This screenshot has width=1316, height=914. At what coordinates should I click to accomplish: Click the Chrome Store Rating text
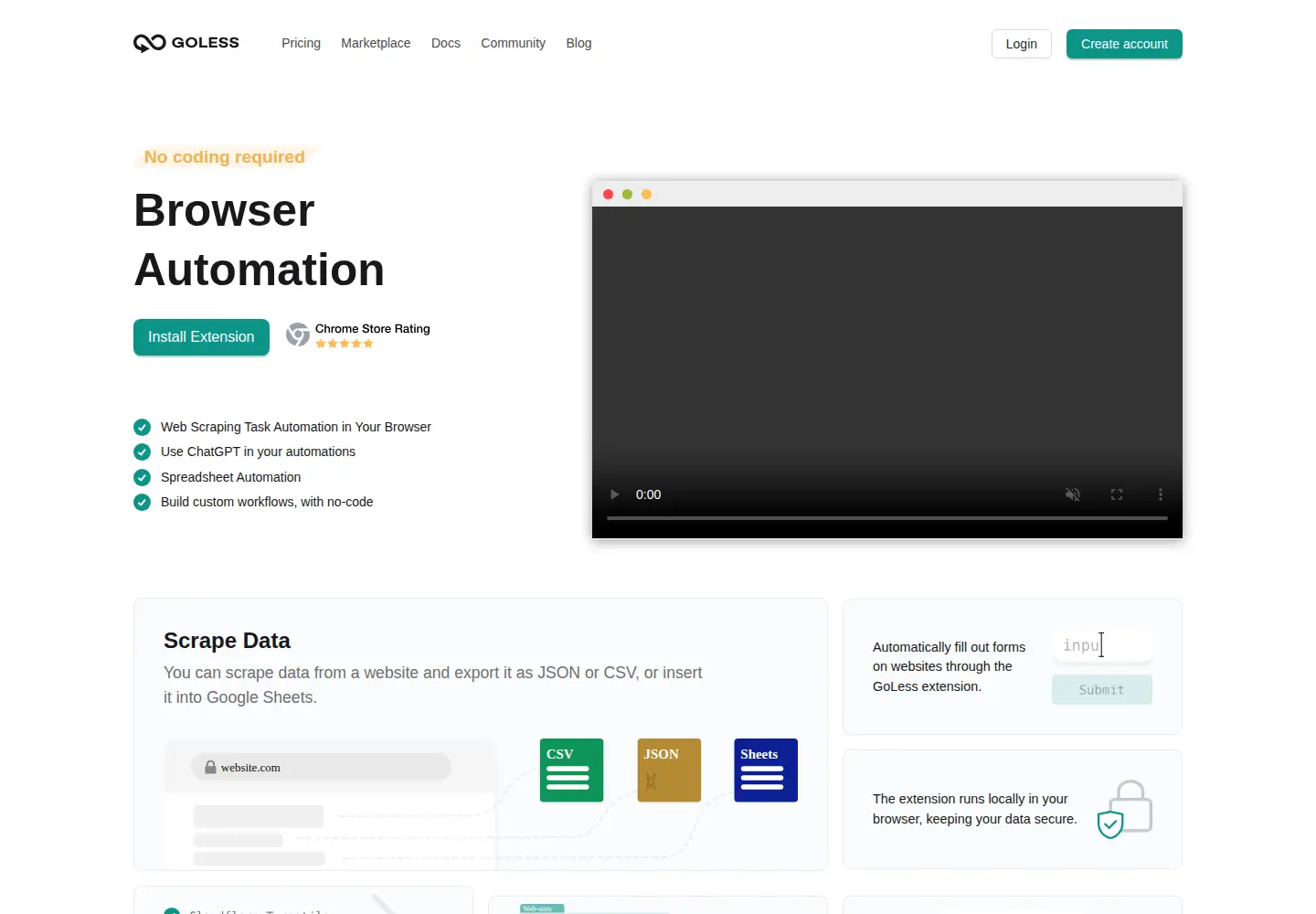point(373,329)
